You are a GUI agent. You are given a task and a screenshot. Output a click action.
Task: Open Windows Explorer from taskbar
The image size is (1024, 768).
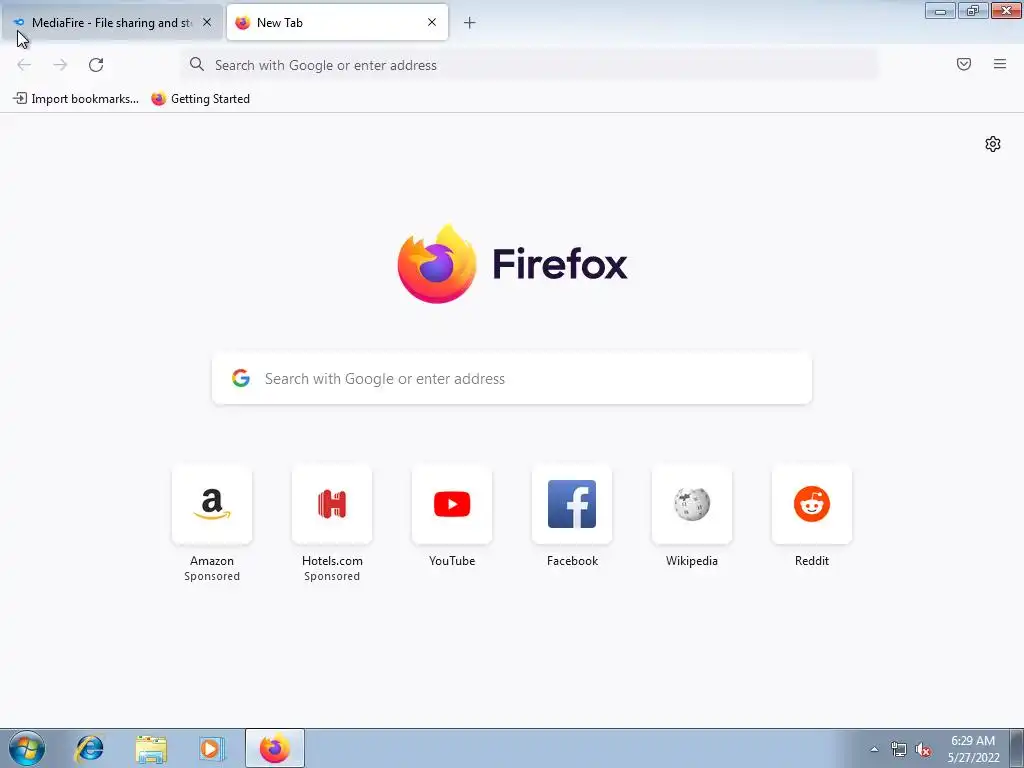tap(151, 748)
